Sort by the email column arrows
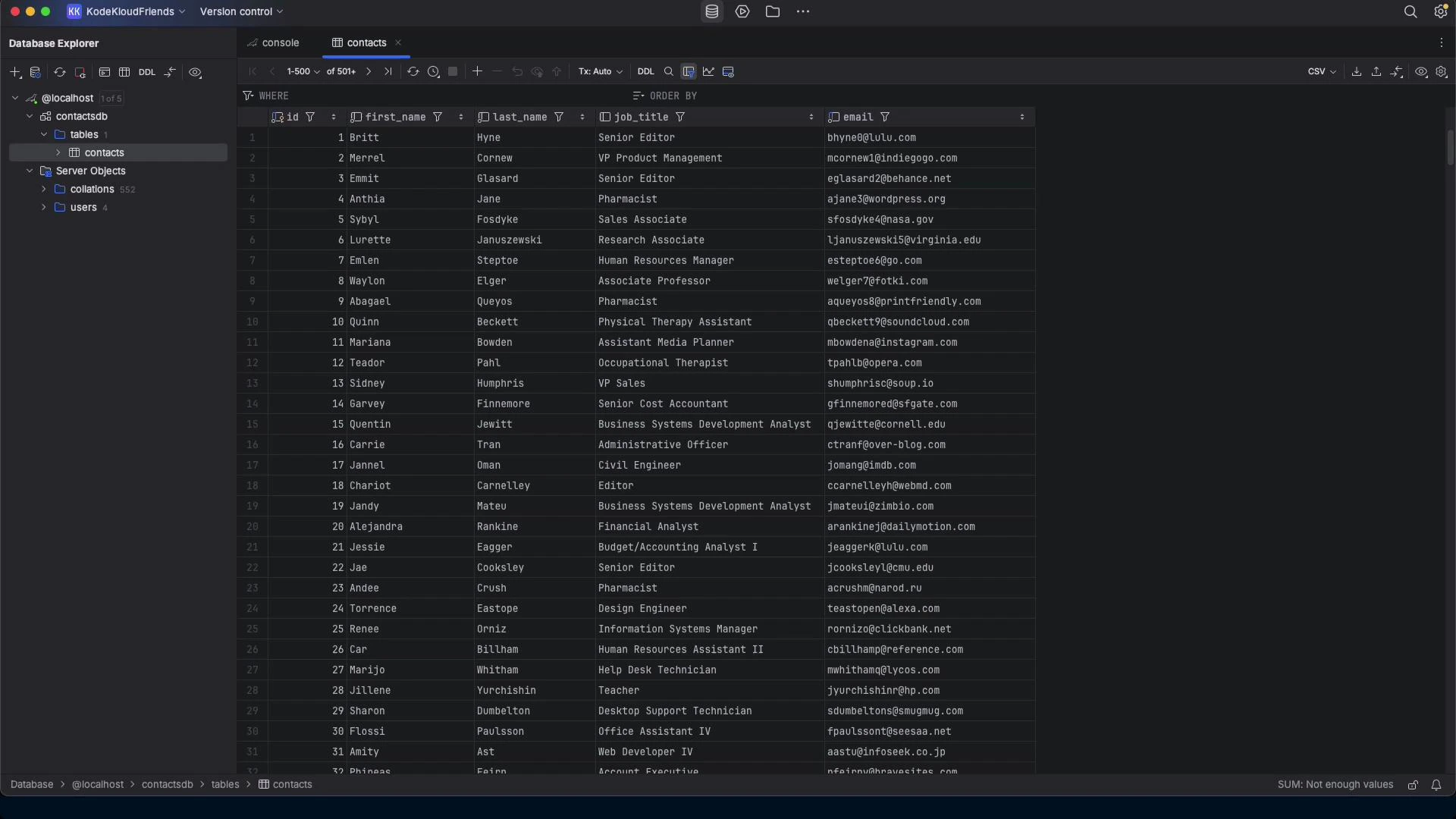The width and height of the screenshot is (1456, 819). pos(1022,117)
